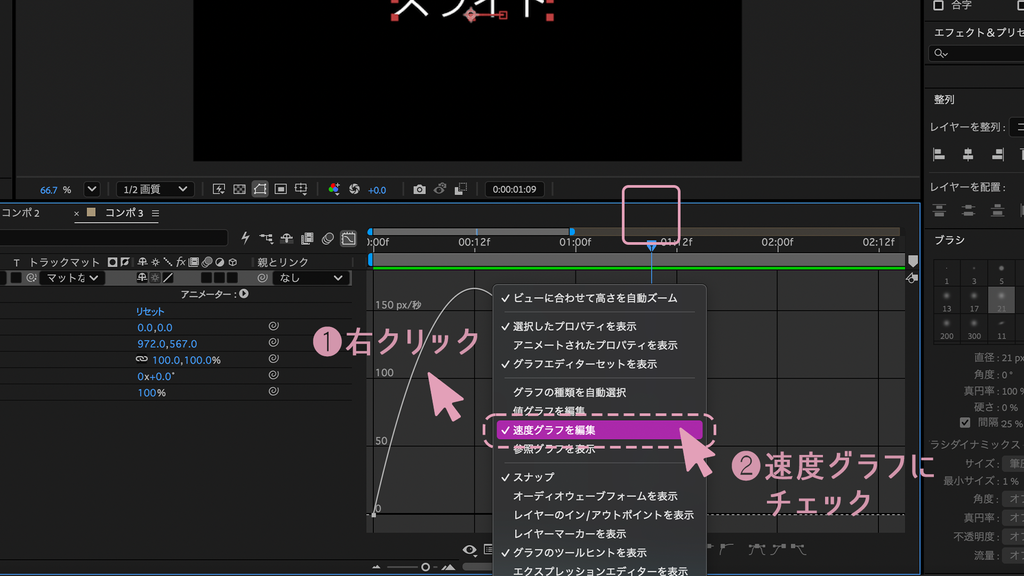Image resolution: width=1024 pixels, height=576 pixels.
Task: Open the なし parent link dropdown
Action: (x=311, y=278)
